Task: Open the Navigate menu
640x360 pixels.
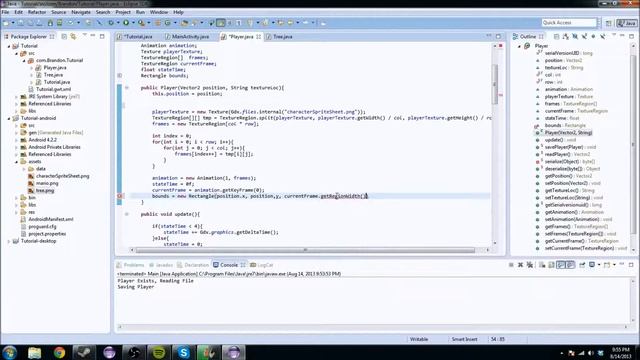Action: [81, 12]
